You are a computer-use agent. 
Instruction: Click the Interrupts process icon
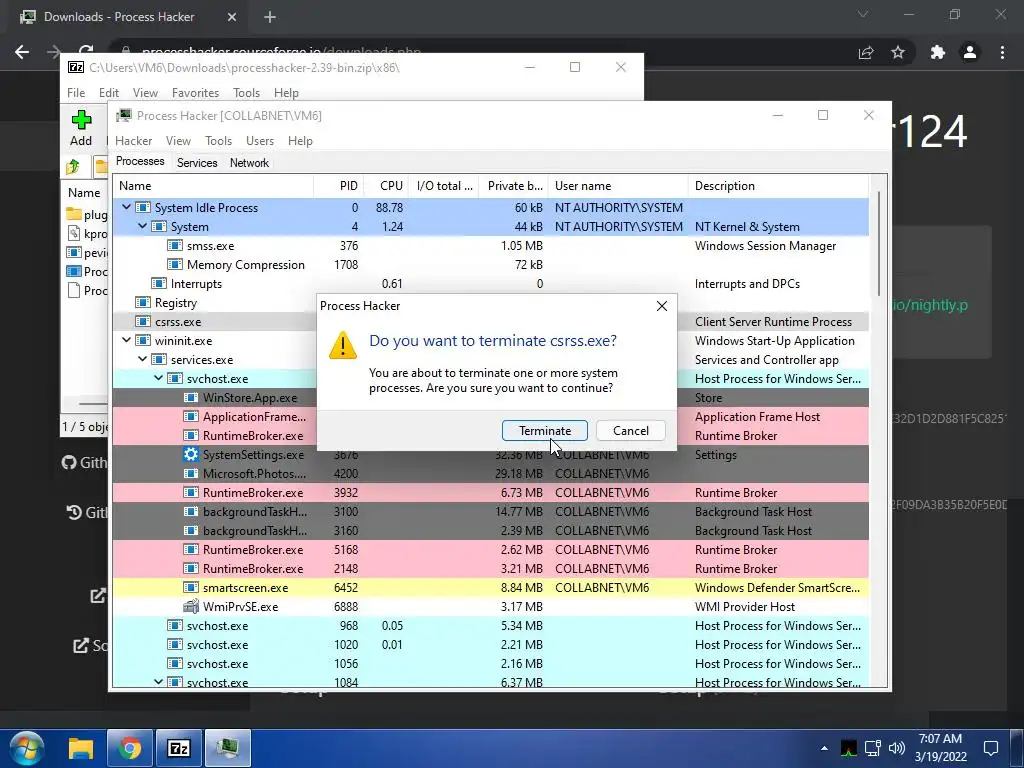click(159, 283)
